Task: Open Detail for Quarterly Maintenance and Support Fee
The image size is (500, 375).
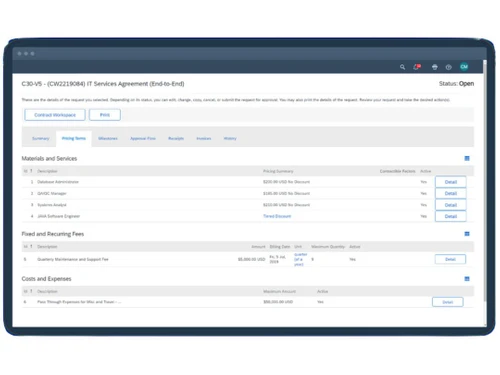Action: tap(450, 259)
